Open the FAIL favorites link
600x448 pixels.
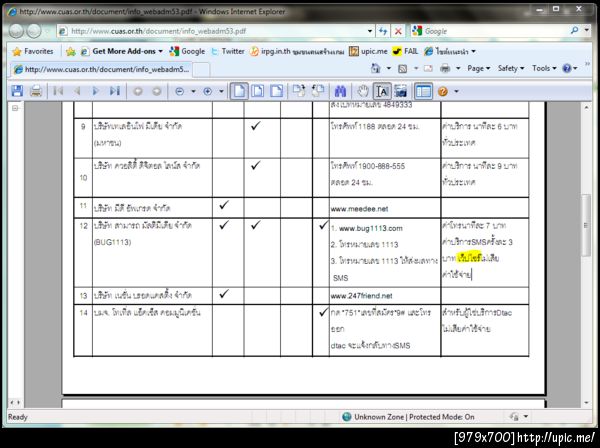[406, 51]
